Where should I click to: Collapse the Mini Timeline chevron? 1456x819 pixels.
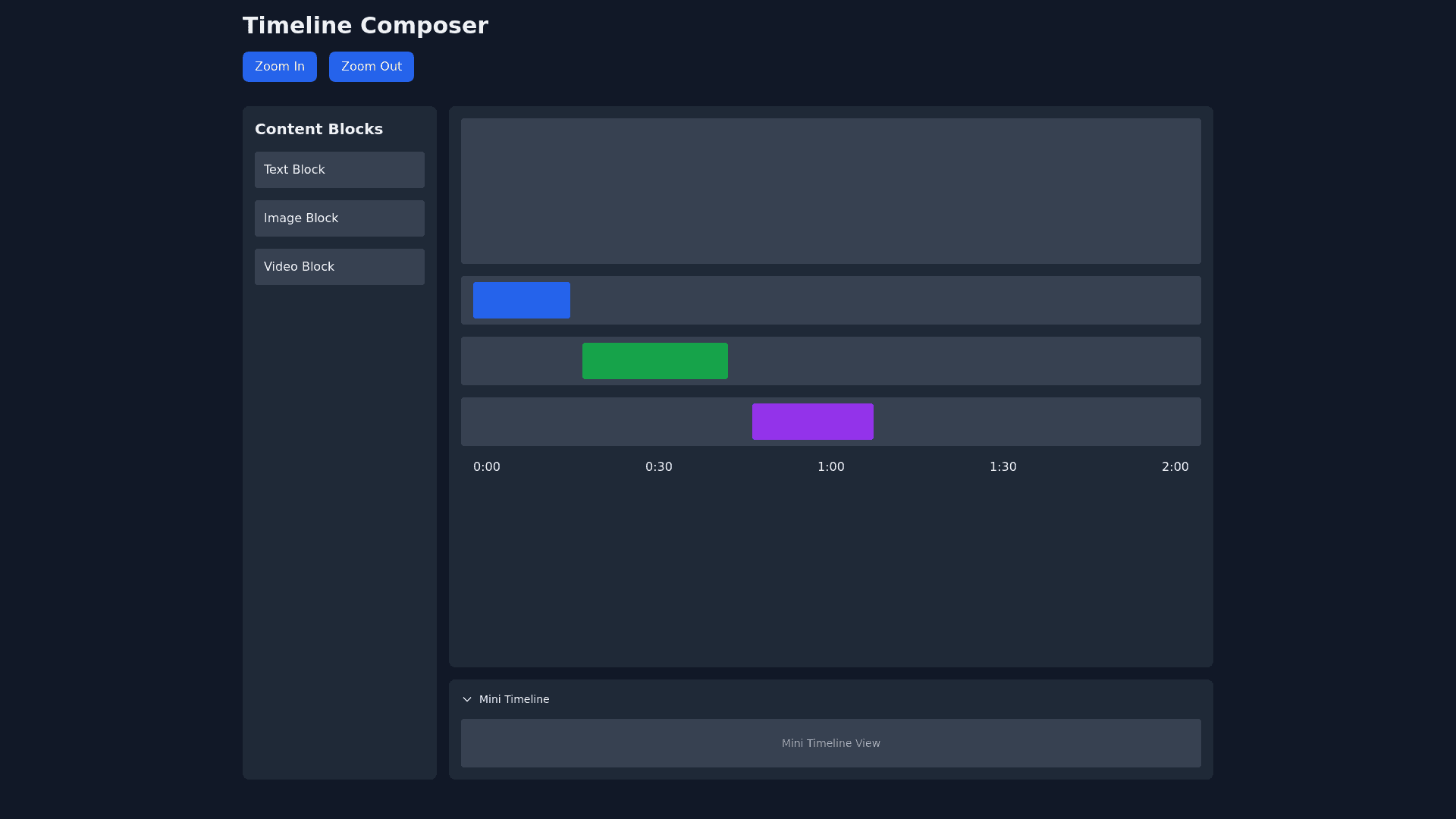pos(467,699)
